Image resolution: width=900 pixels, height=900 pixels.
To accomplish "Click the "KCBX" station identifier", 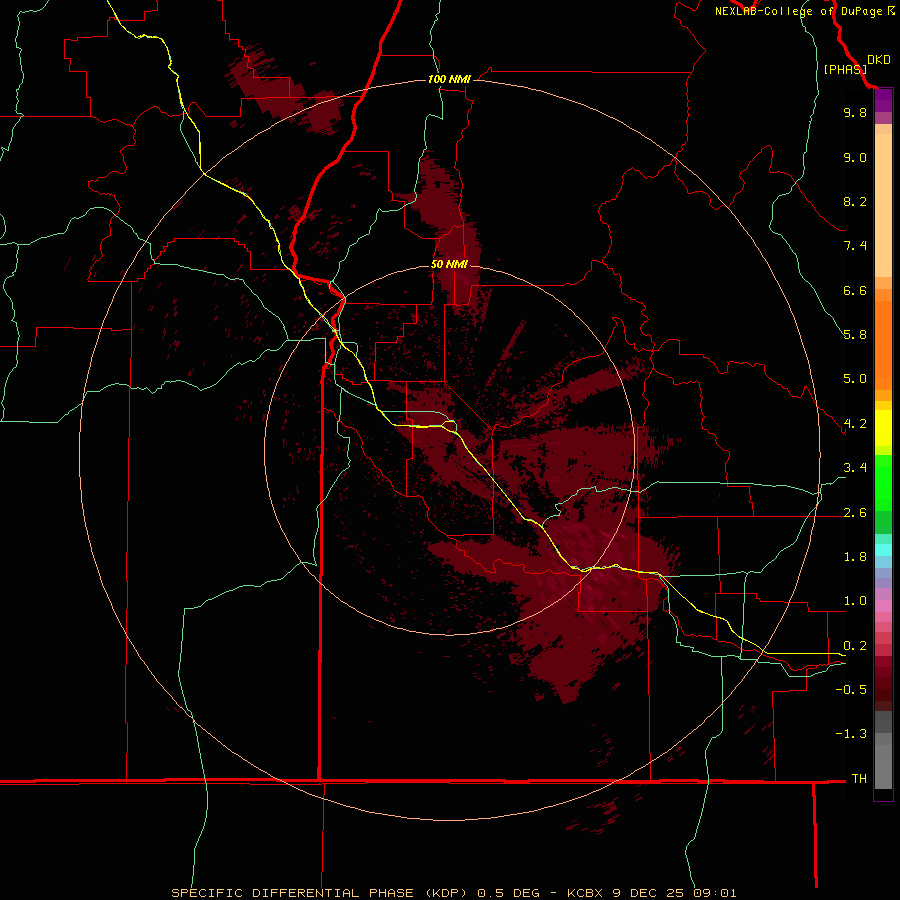I will (x=584, y=893).
